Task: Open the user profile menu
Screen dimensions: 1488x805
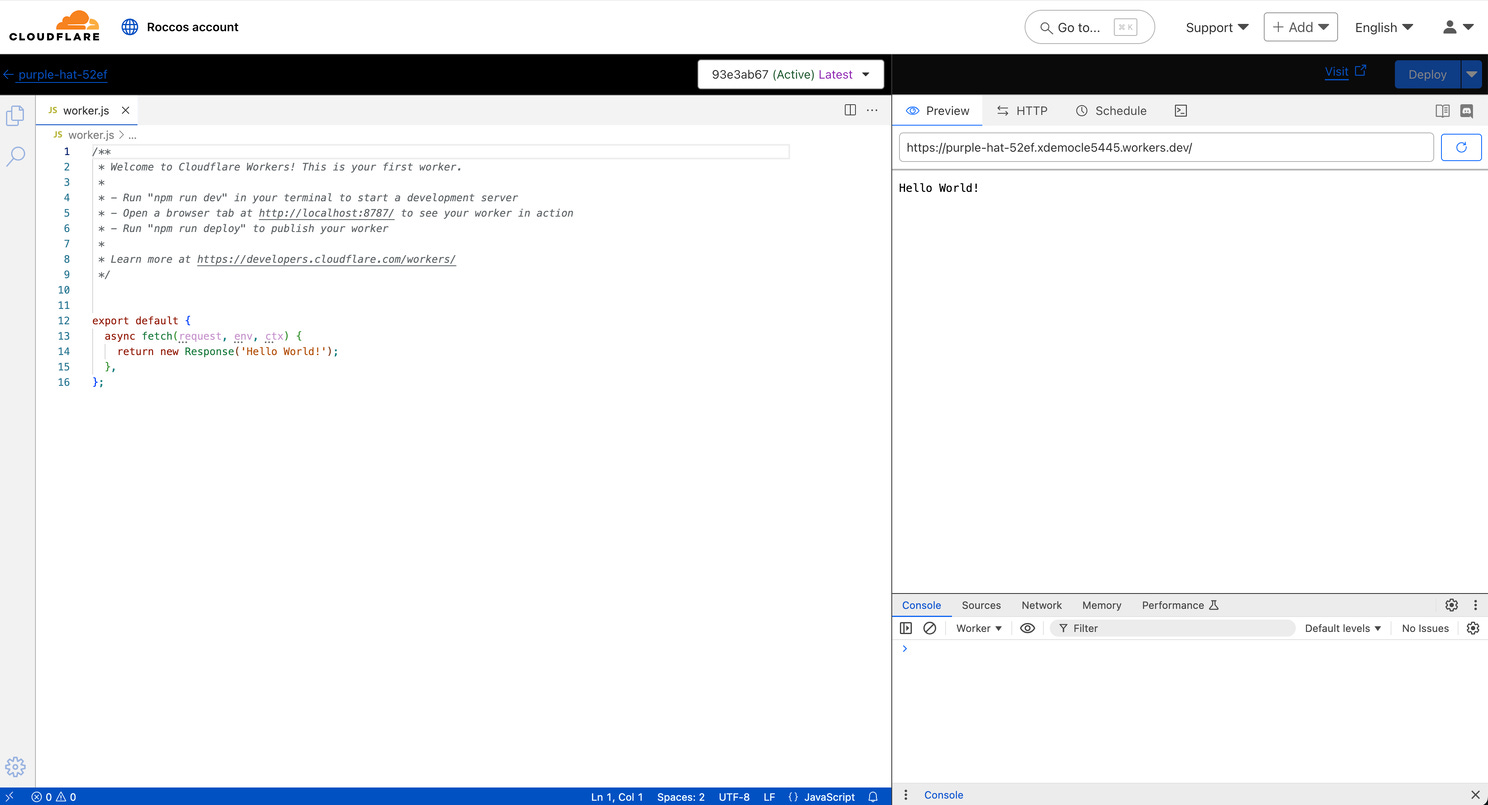Action: click(1458, 27)
